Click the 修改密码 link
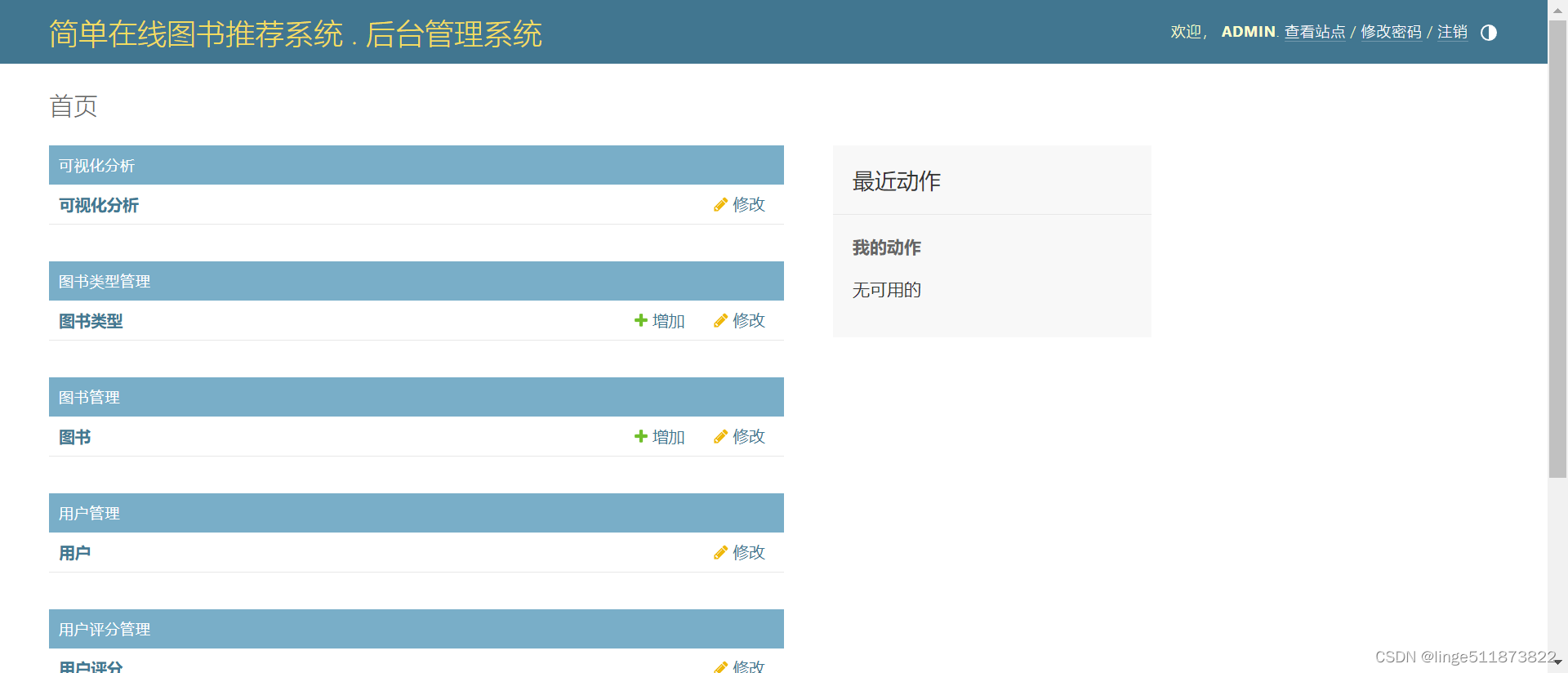Screen dimensions: 1568x673 1391,32
